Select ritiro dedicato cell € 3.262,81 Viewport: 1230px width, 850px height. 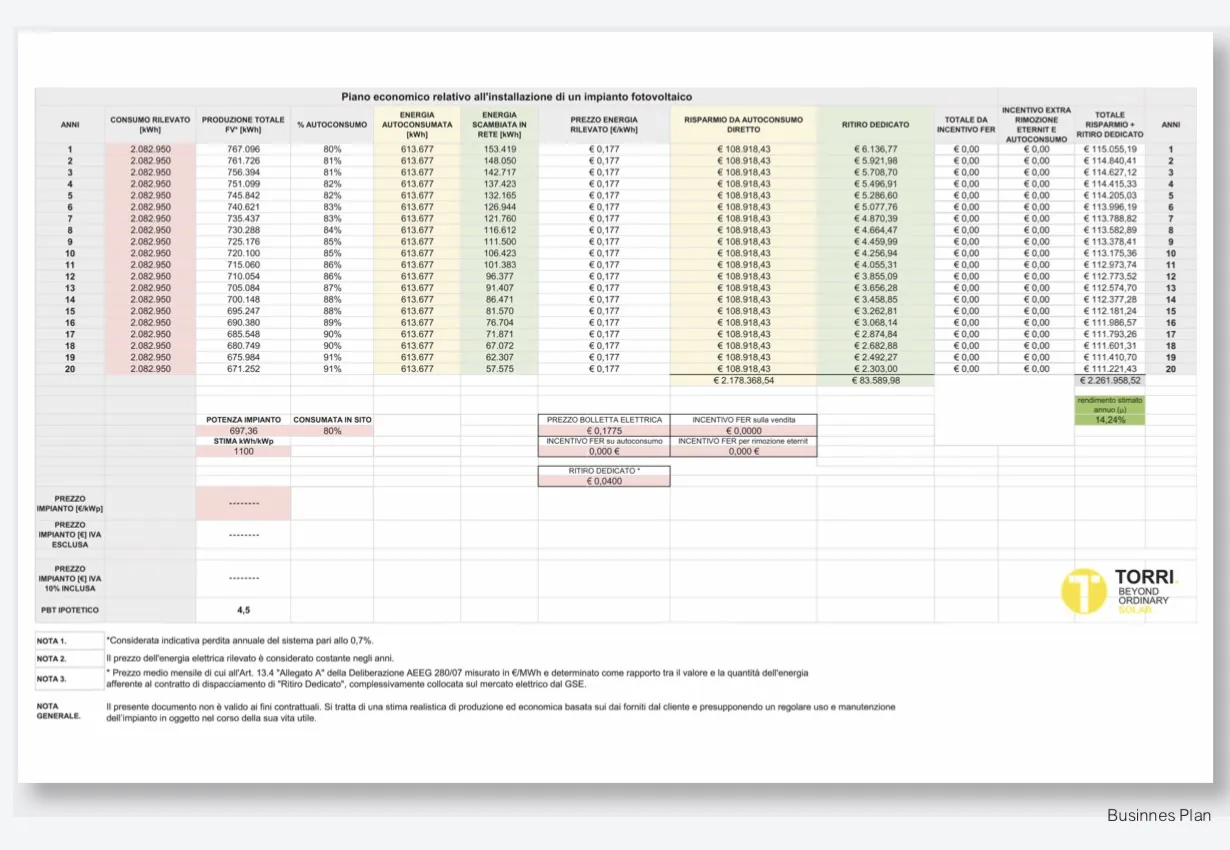point(875,311)
